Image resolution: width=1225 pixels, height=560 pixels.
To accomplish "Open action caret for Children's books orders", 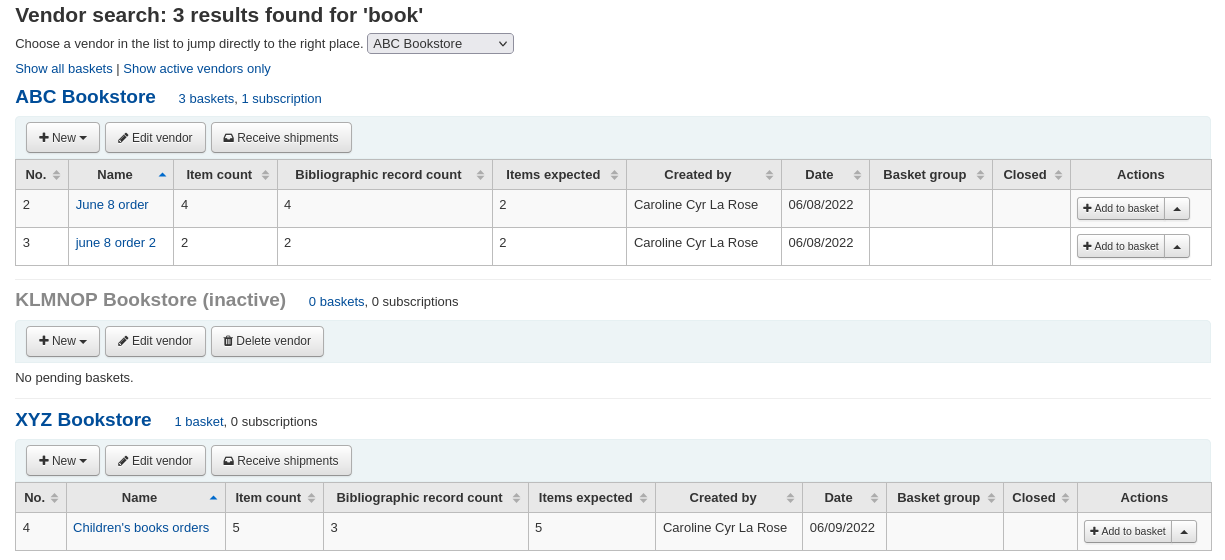I will tap(1184, 532).
